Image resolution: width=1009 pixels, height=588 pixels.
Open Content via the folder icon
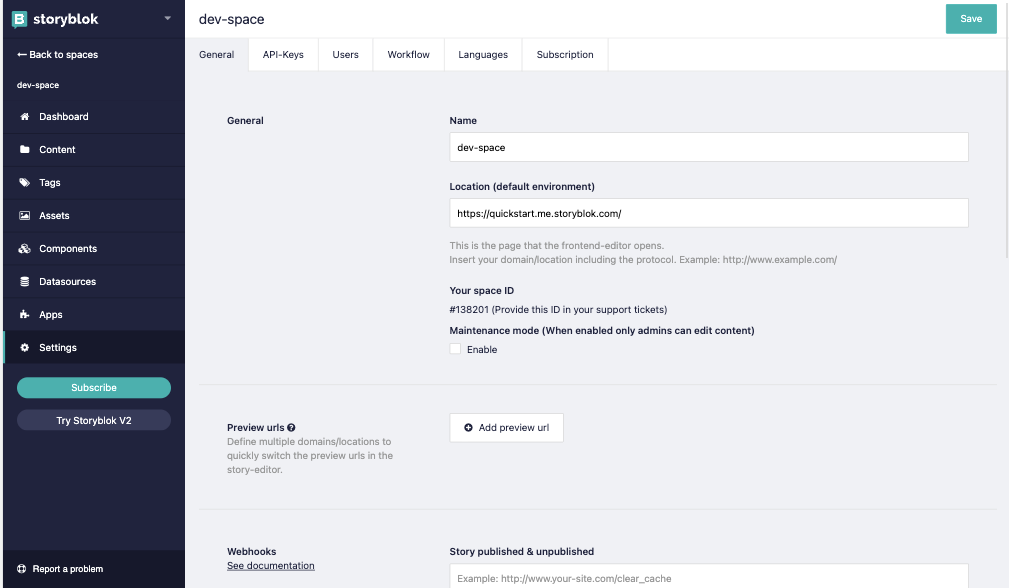tap(24, 149)
